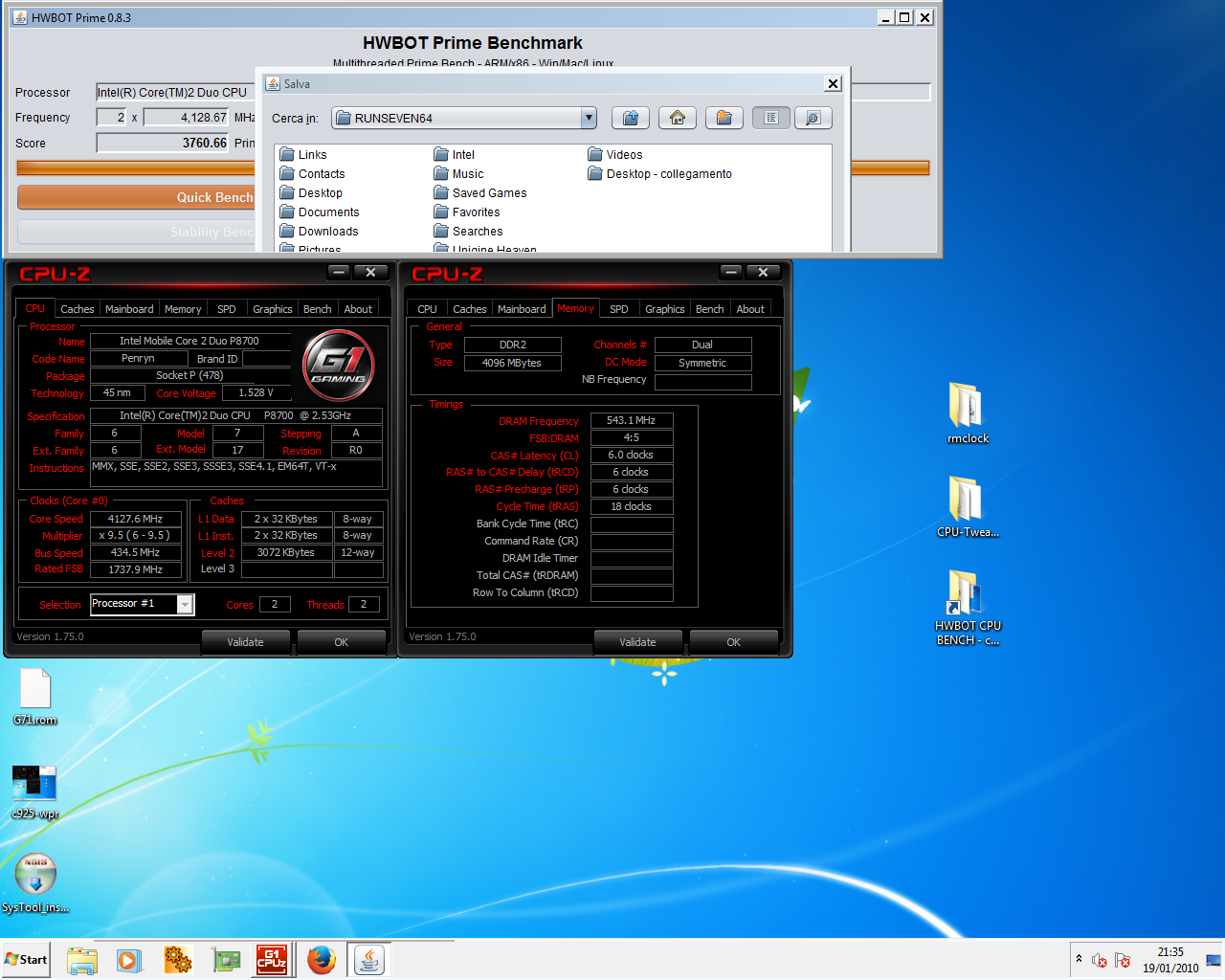Viewport: 1225px width, 980px height.
Task: Click the volume muted tray icon
Action: (1100, 960)
